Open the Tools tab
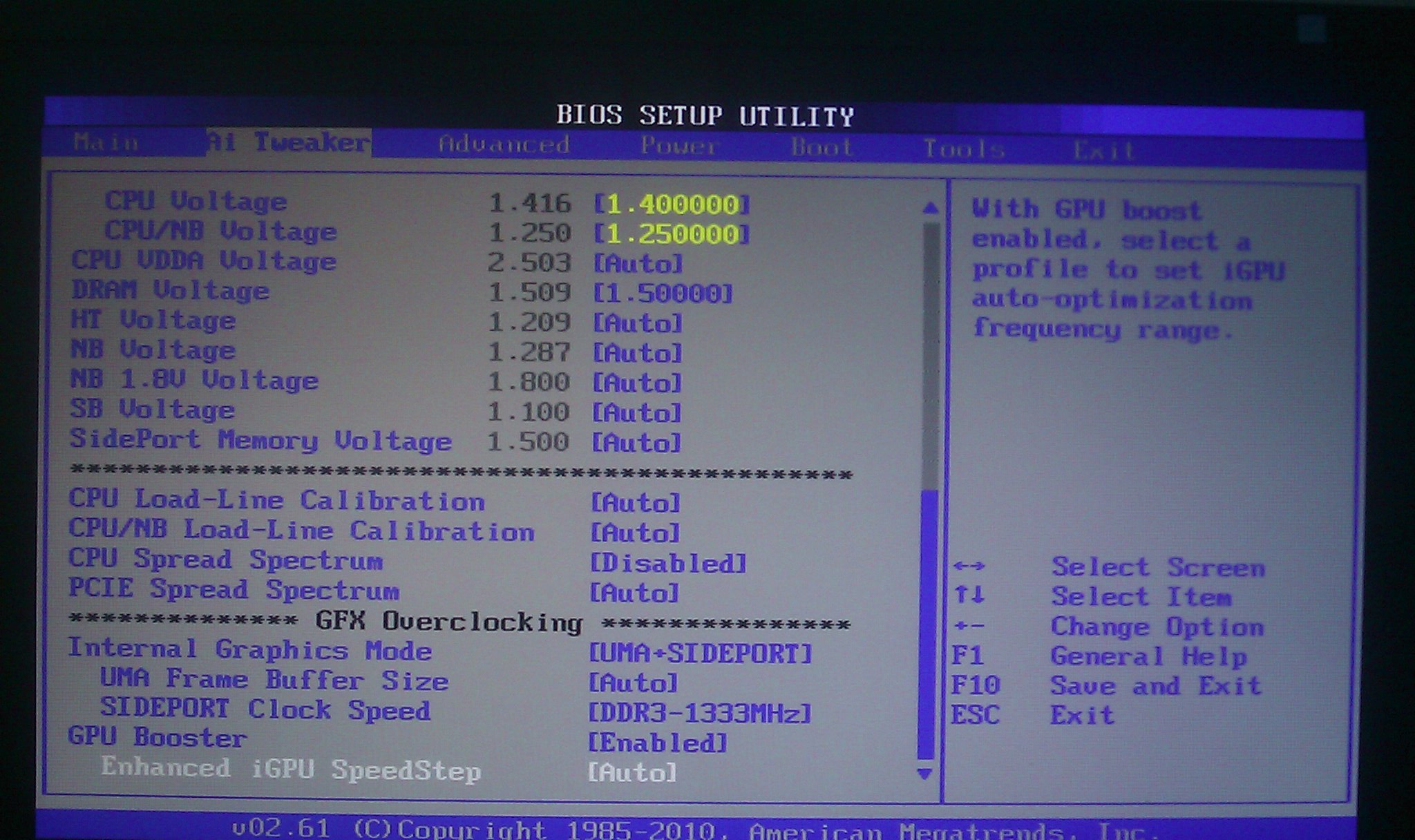The width and height of the screenshot is (1415, 840). coord(963,149)
